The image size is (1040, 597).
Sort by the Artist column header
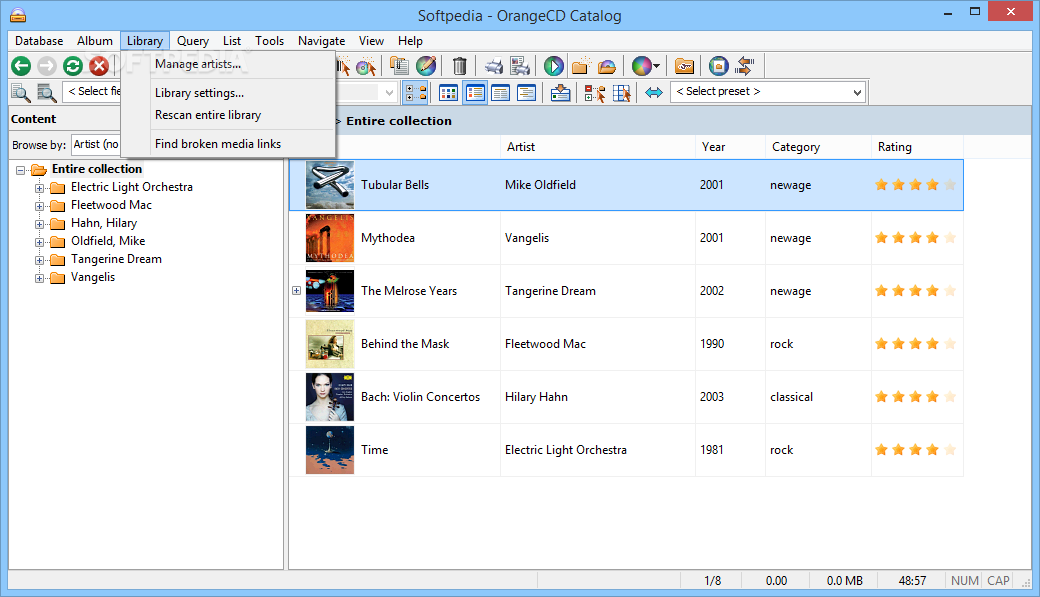tap(597, 147)
